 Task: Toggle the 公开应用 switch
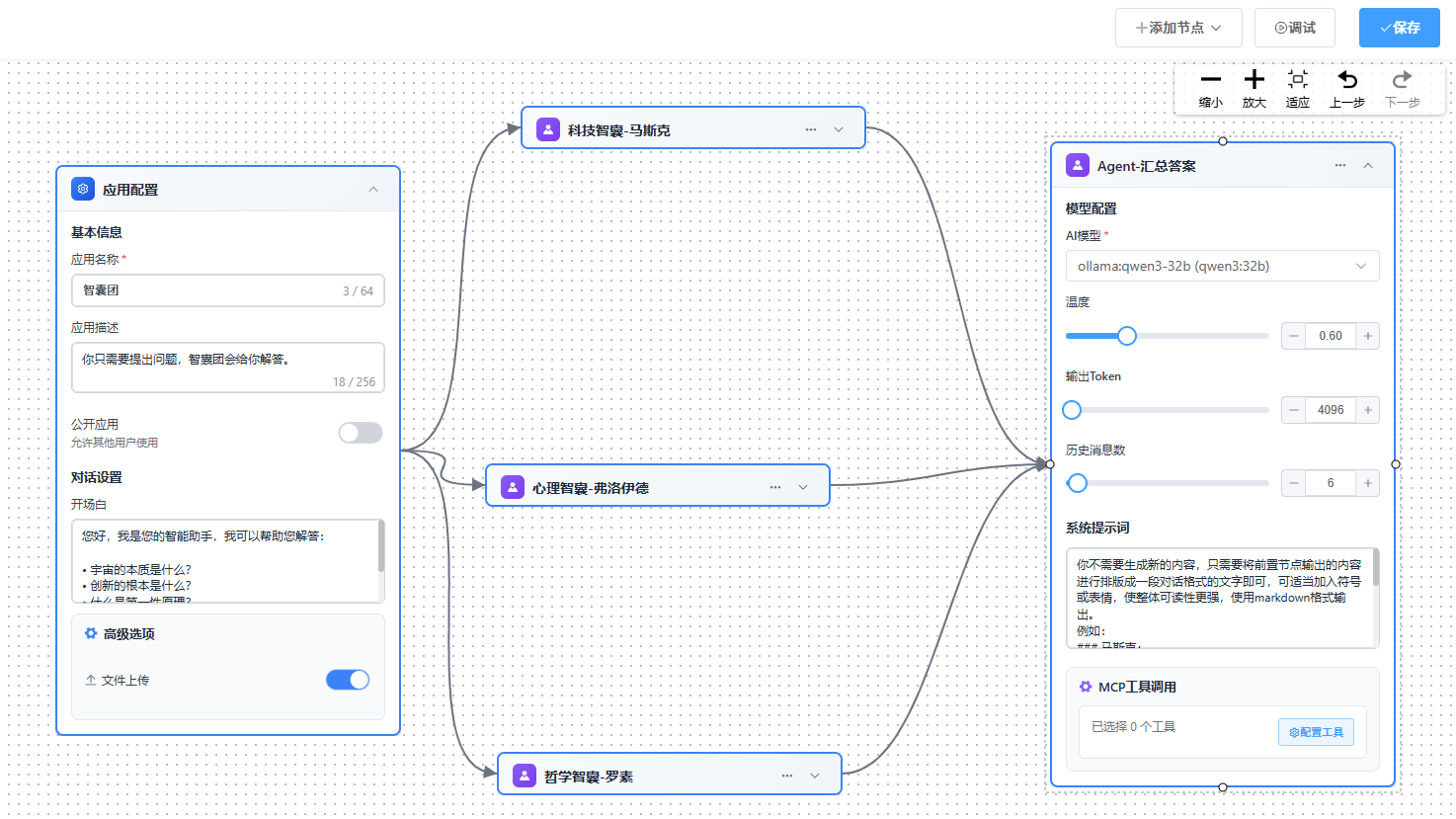coord(360,433)
